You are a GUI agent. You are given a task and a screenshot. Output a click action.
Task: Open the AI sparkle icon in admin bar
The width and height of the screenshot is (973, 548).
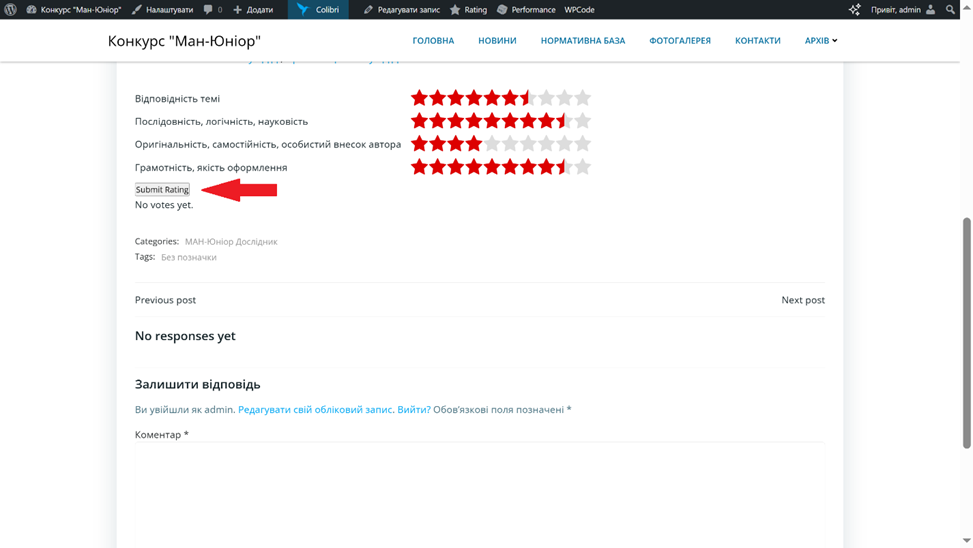pos(854,10)
